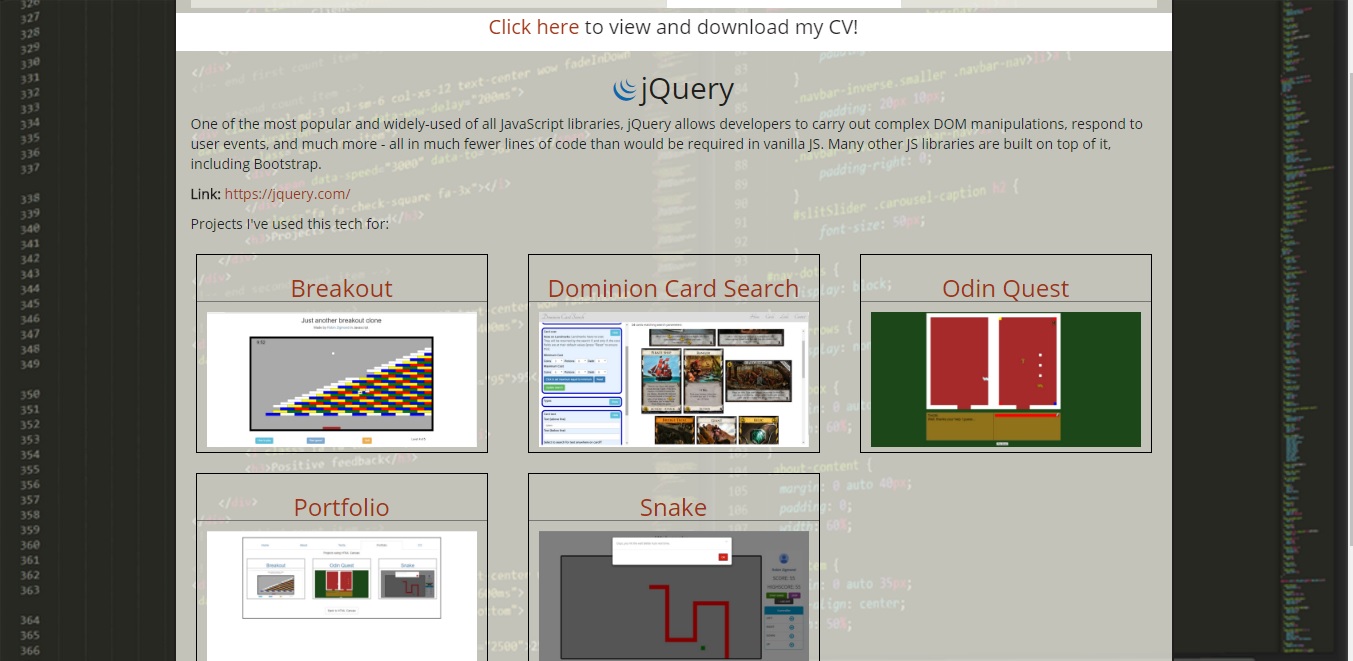Open the Dominion Card Search title link

coord(673,288)
